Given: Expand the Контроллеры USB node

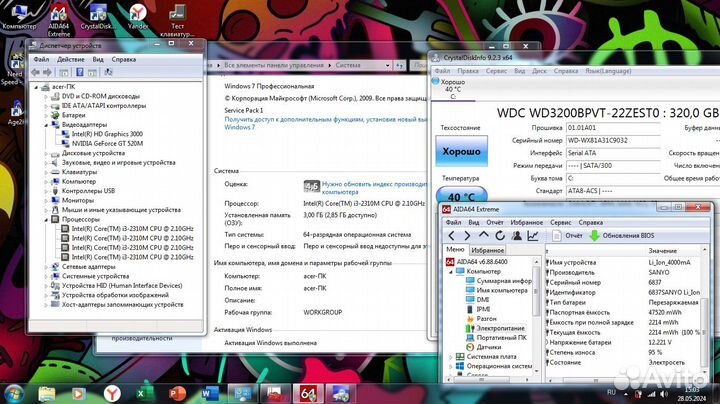Looking at the screenshot, I should click(x=46, y=191).
